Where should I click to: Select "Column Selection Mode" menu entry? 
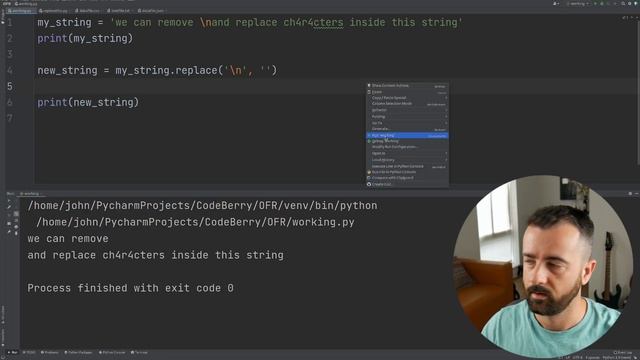coord(407,104)
